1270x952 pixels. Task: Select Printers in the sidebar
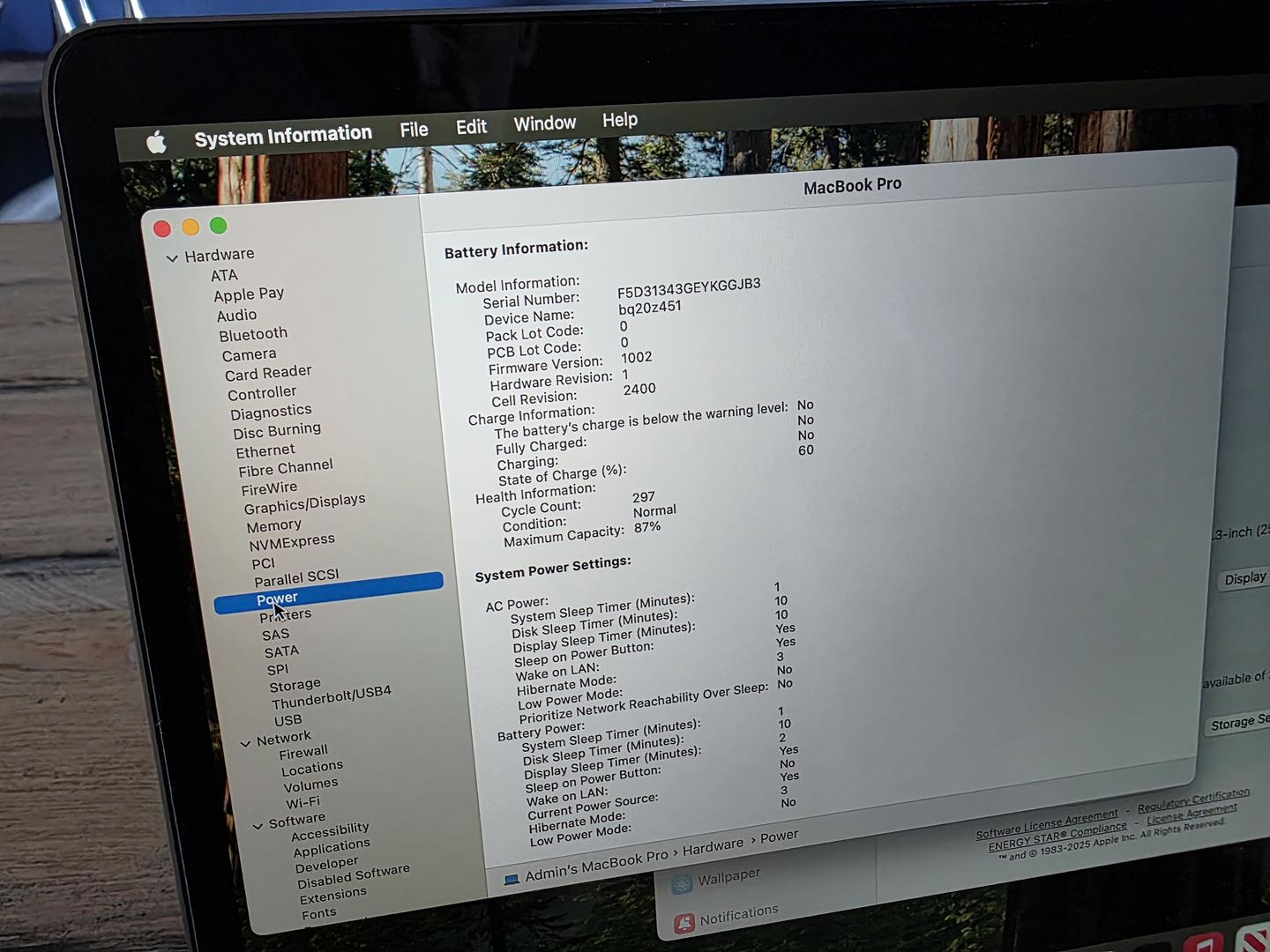click(x=285, y=615)
